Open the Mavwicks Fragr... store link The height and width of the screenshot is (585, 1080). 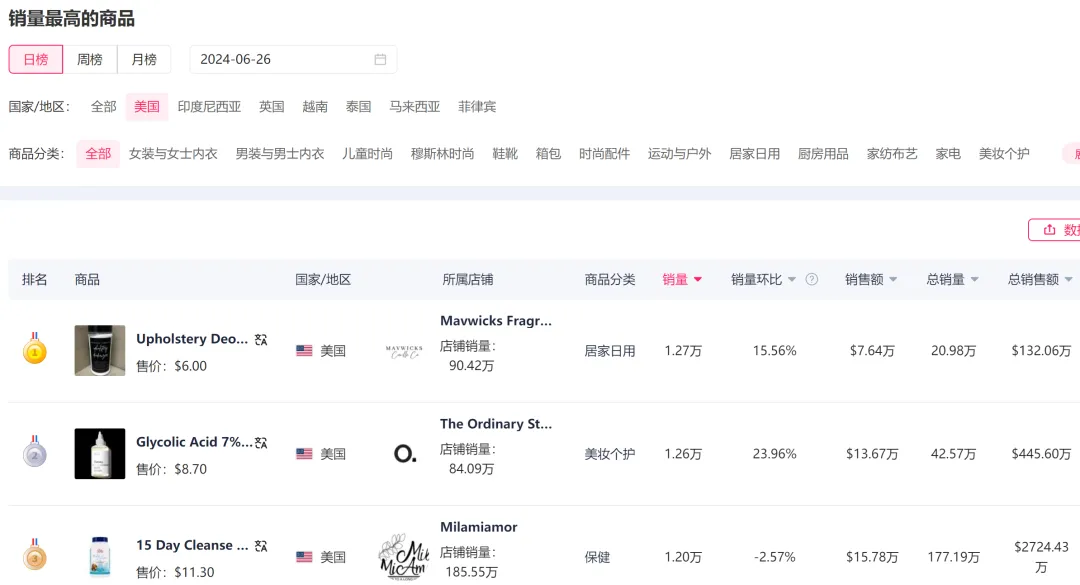coord(496,321)
